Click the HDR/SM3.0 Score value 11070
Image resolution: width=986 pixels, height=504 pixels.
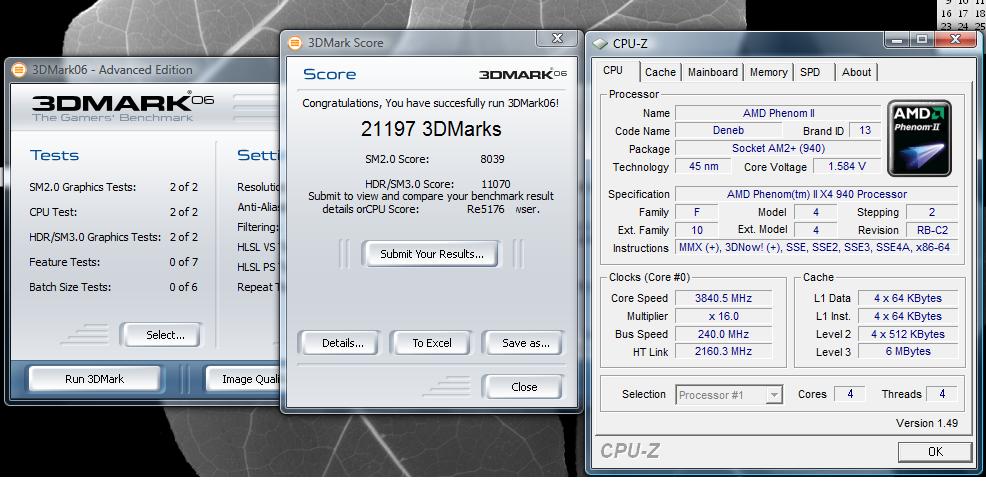coord(496,184)
